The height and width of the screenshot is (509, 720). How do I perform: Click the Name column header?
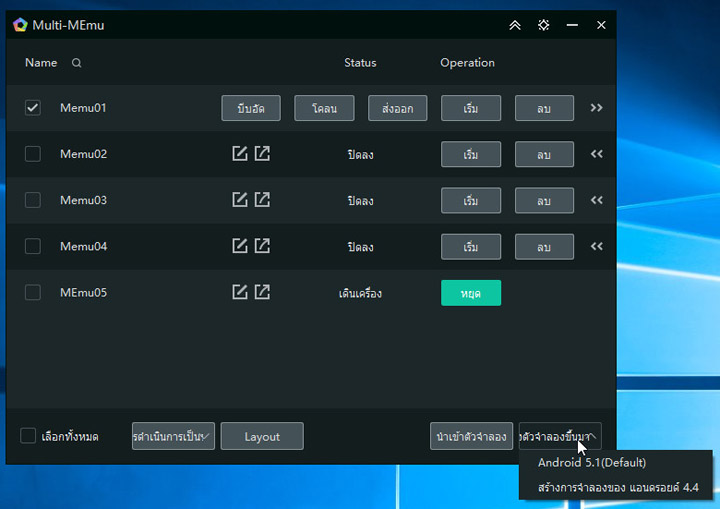[x=41, y=63]
